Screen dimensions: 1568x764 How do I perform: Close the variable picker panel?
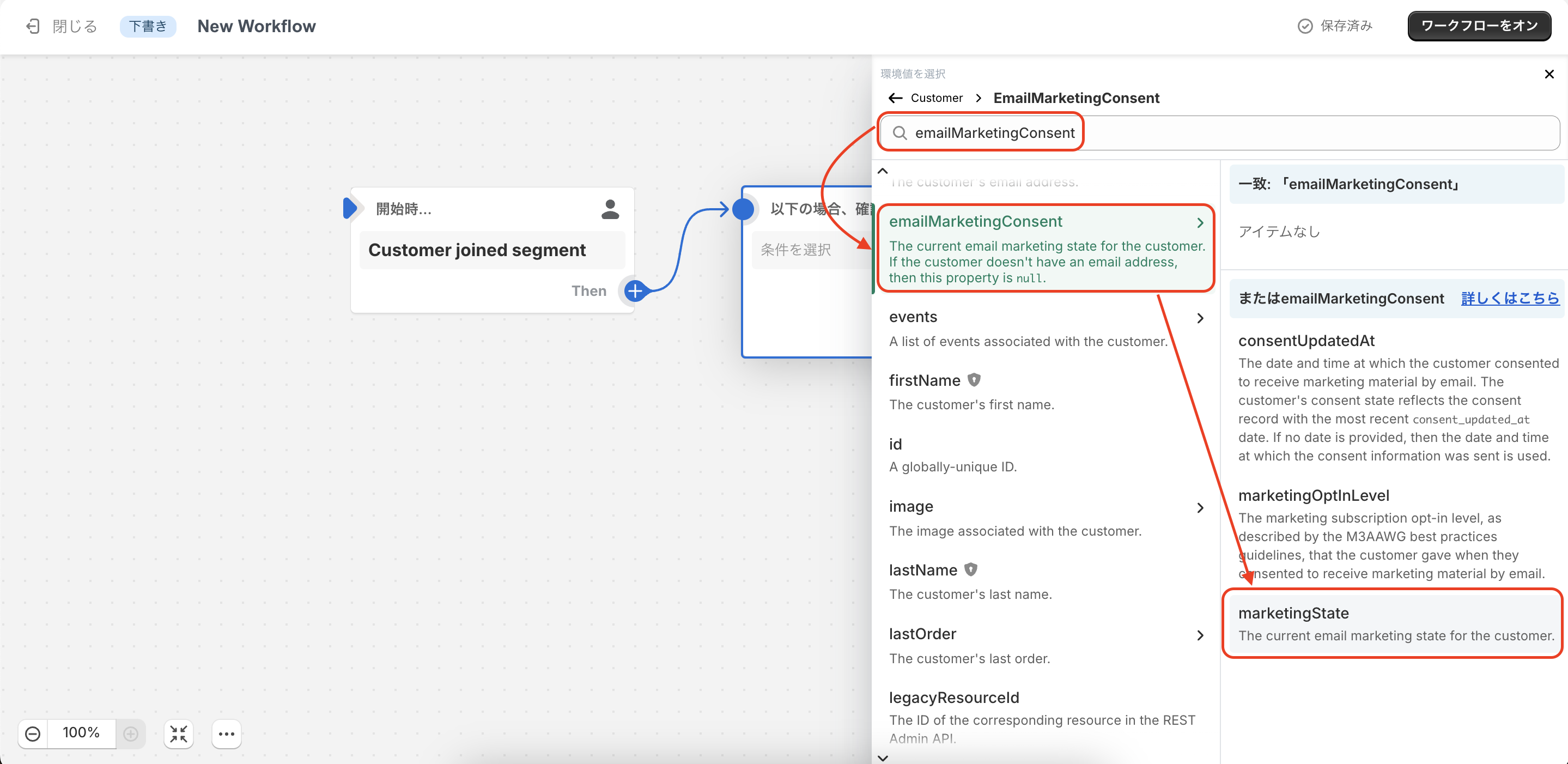[1549, 74]
